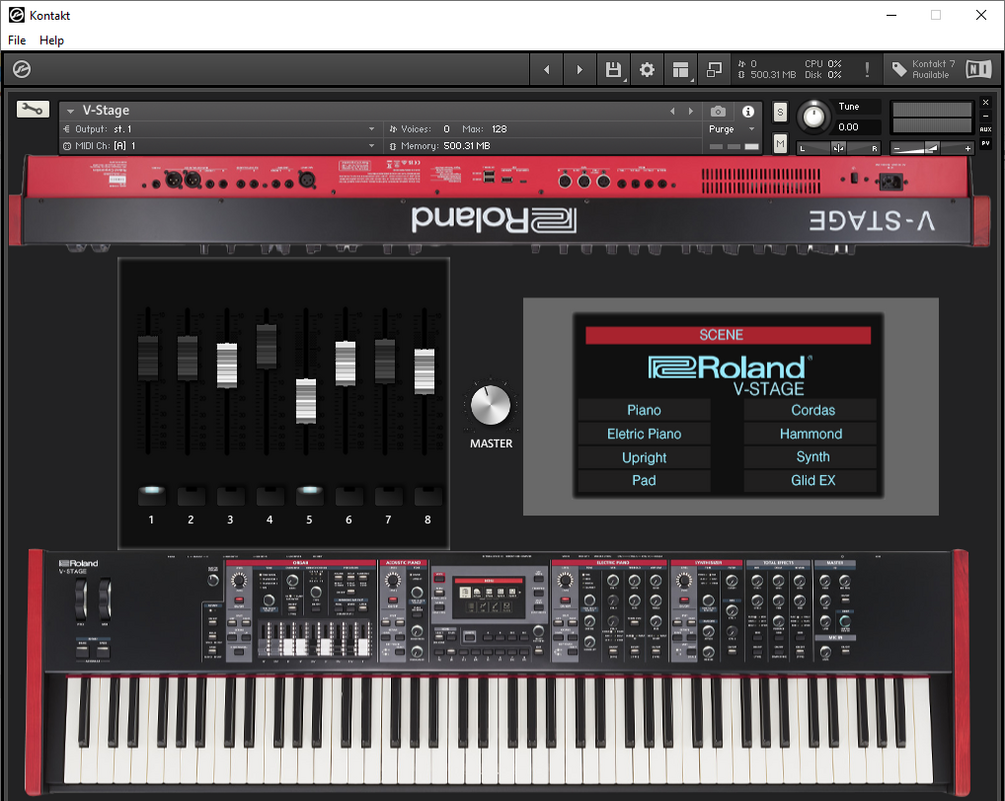The height and width of the screenshot is (801, 1005).
Task: Select Glid EX scene
Action: tap(811, 481)
